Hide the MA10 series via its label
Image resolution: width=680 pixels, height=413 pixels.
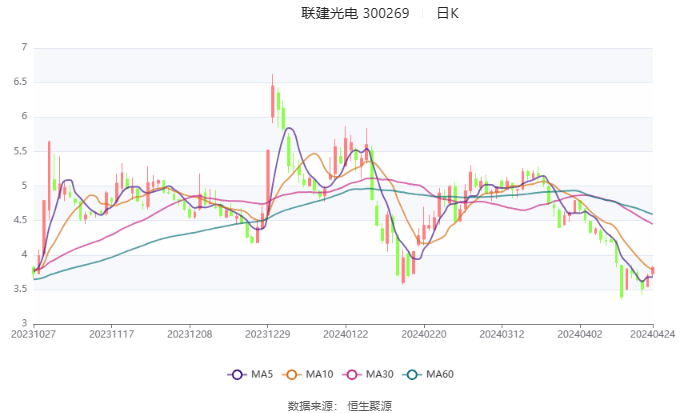click(322, 374)
